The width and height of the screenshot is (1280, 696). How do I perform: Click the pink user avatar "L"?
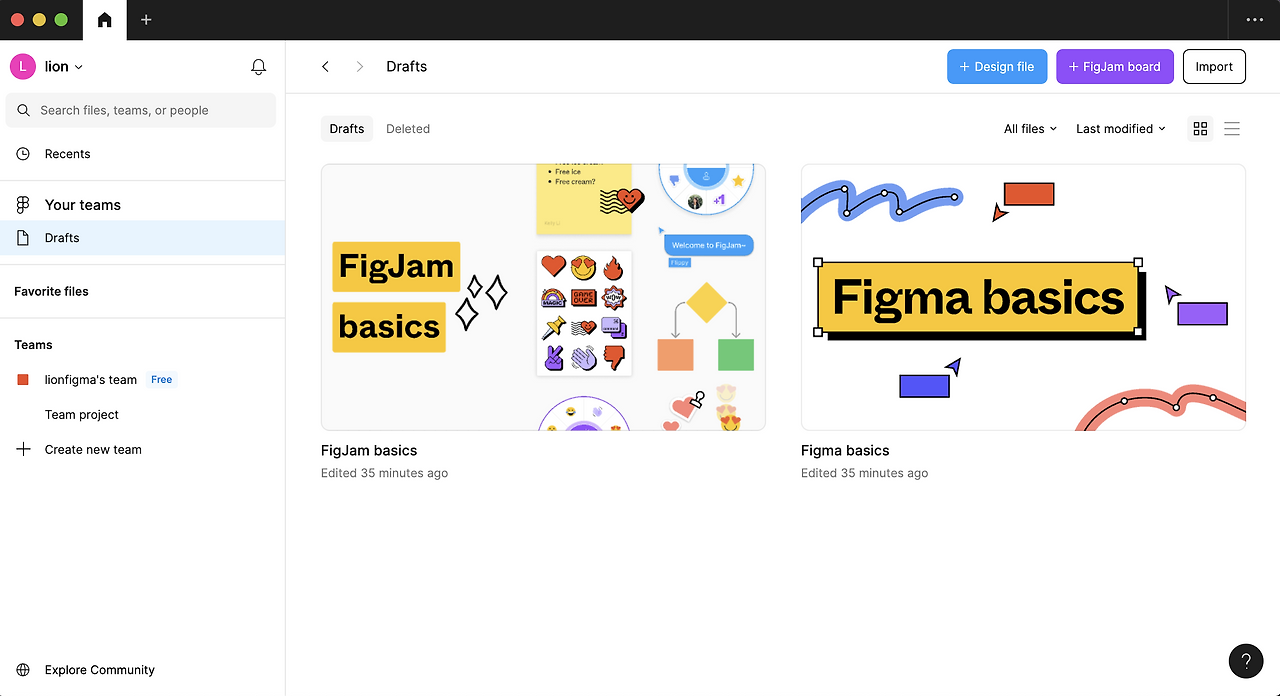click(x=22, y=66)
